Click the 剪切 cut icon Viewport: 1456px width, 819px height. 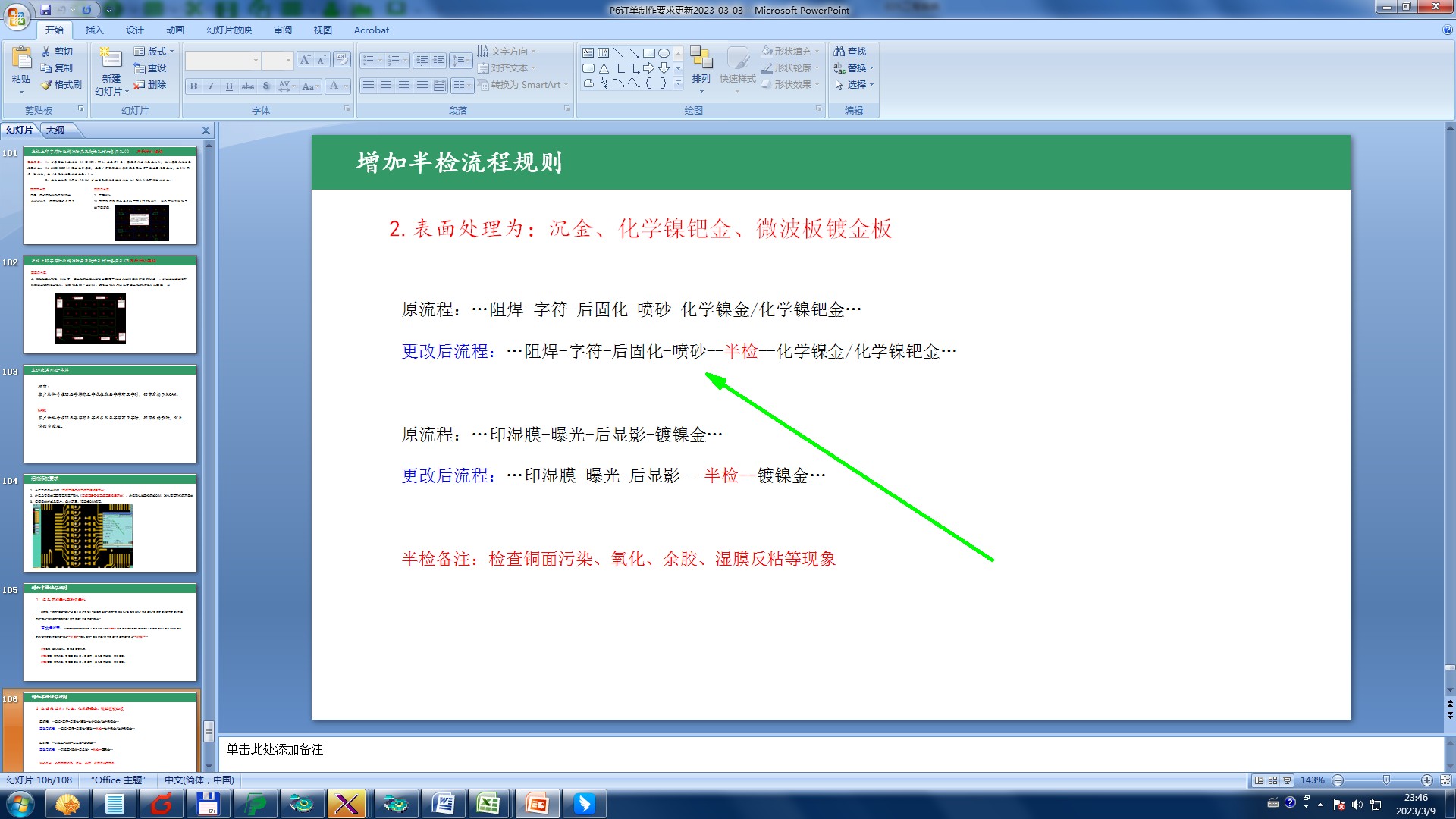coord(47,52)
